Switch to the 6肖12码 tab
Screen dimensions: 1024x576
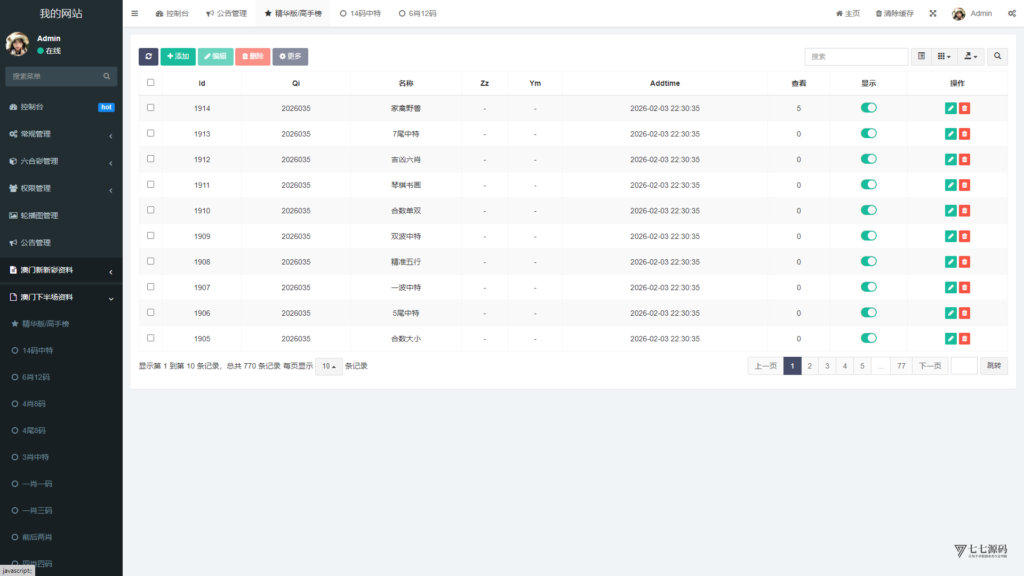(x=417, y=13)
